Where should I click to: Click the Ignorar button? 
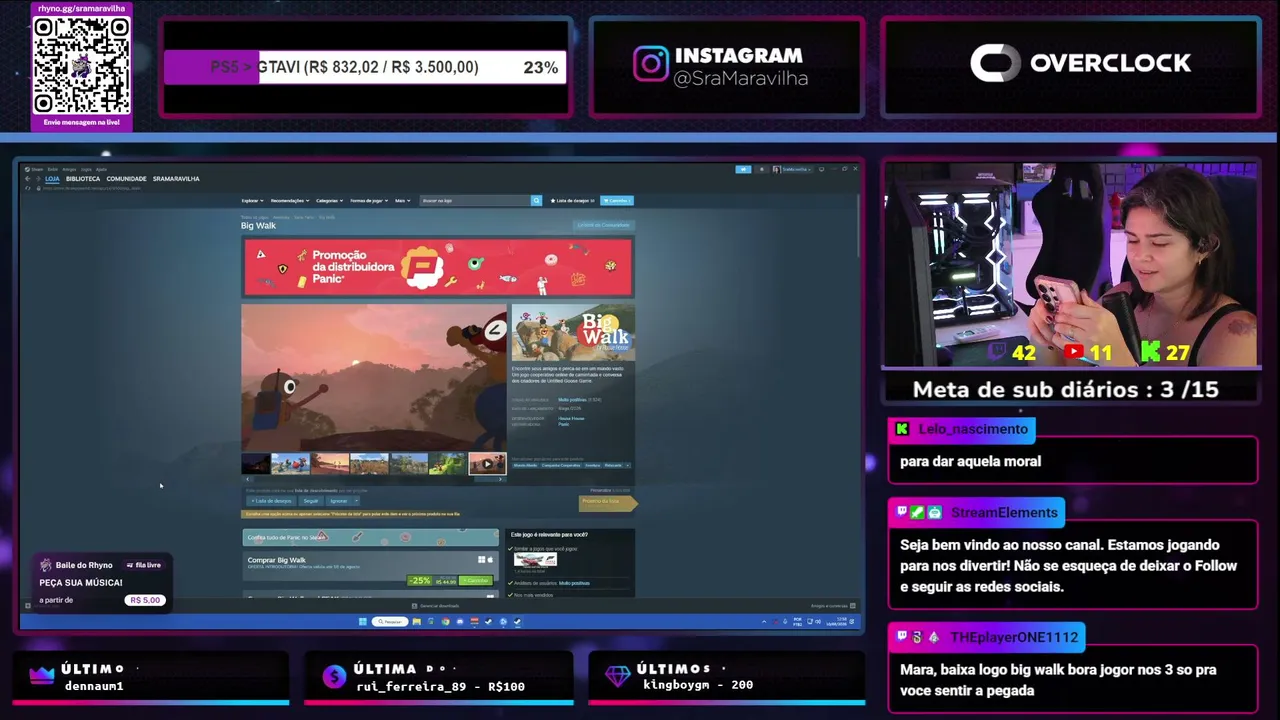[x=339, y=501]
